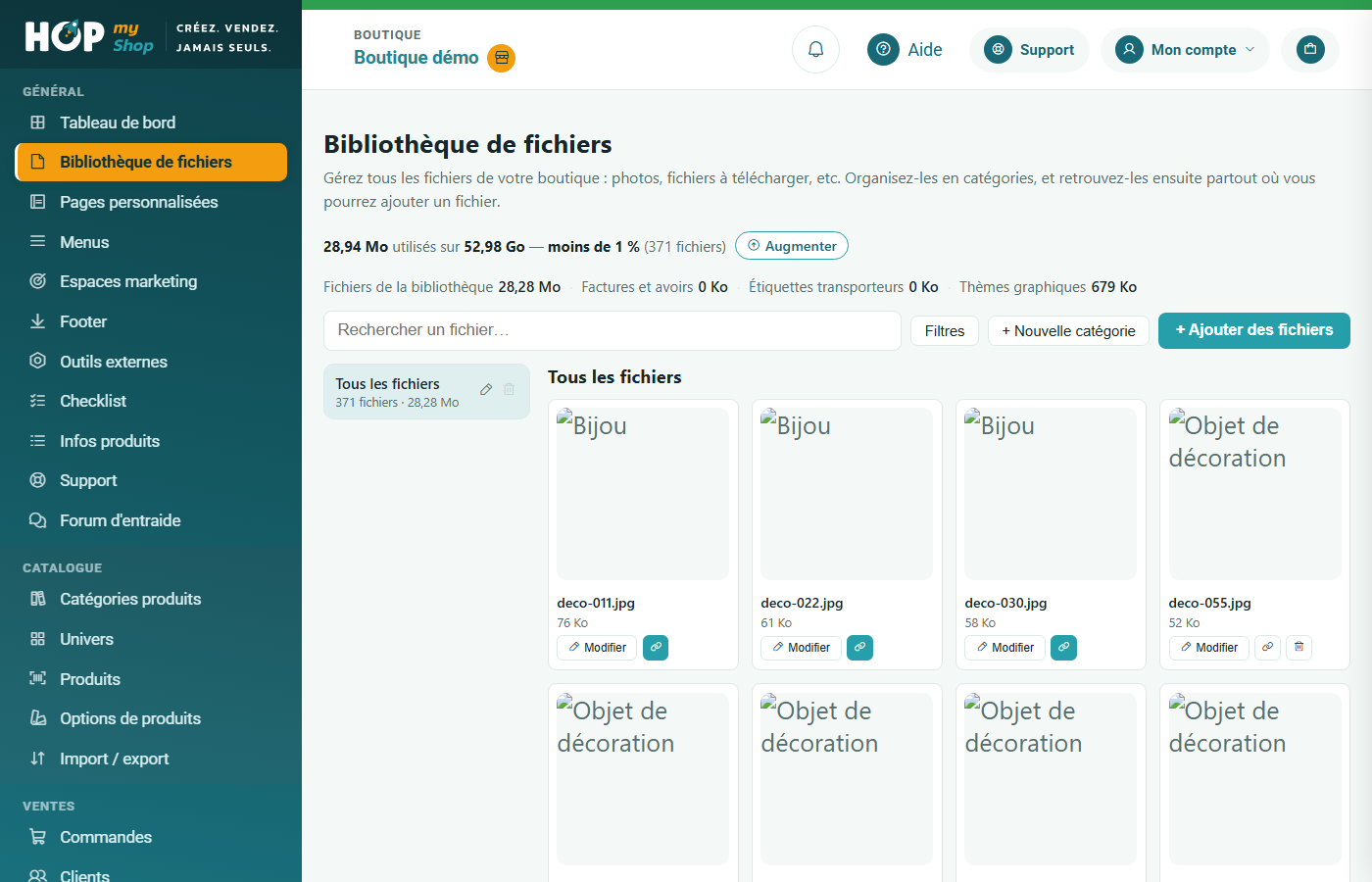Click the deco-030.jpg file name
This screenshot has width=1372, height=882.
[1005, 603]
